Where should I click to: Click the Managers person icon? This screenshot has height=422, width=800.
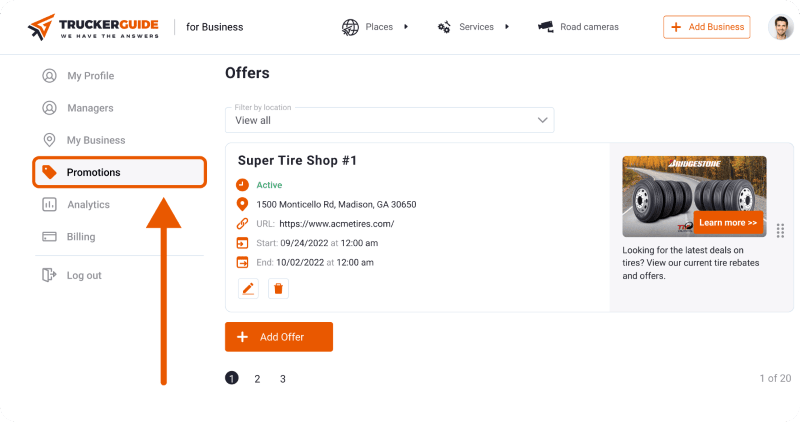49,108
